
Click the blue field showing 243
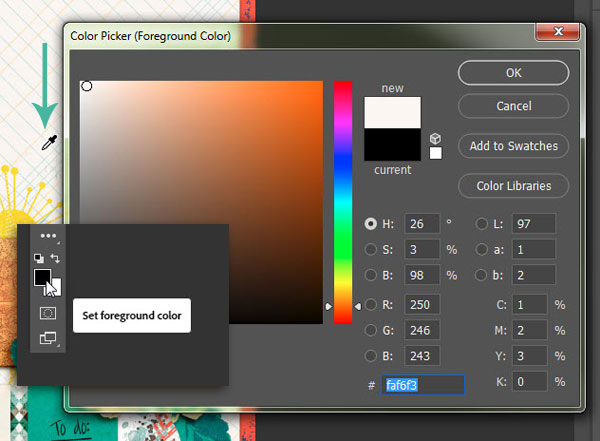point(422,356)
